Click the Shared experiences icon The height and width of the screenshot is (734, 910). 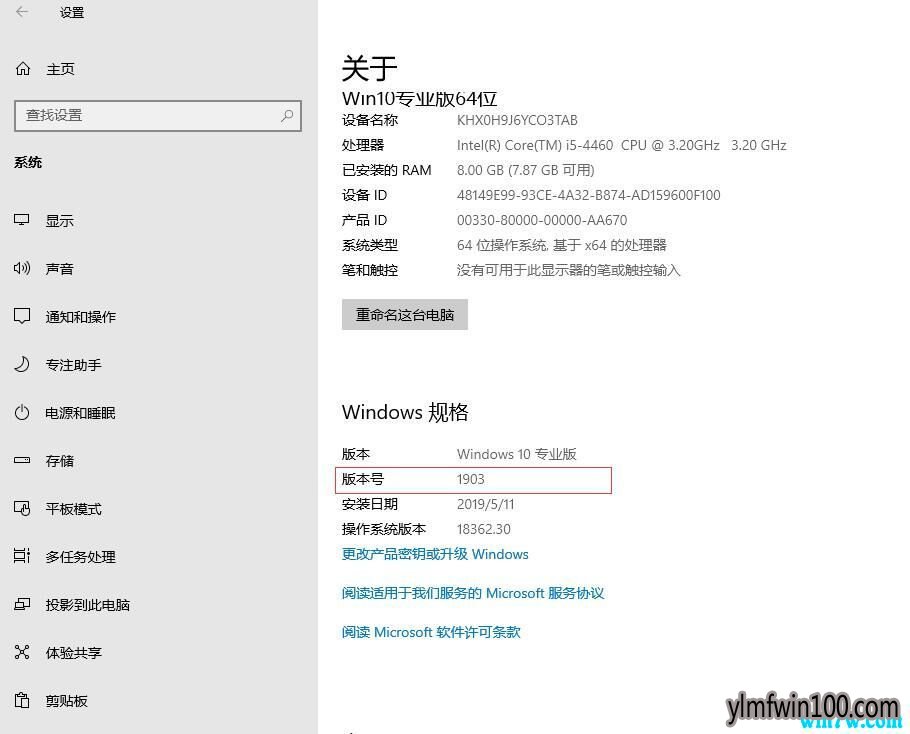coord(21,652)
